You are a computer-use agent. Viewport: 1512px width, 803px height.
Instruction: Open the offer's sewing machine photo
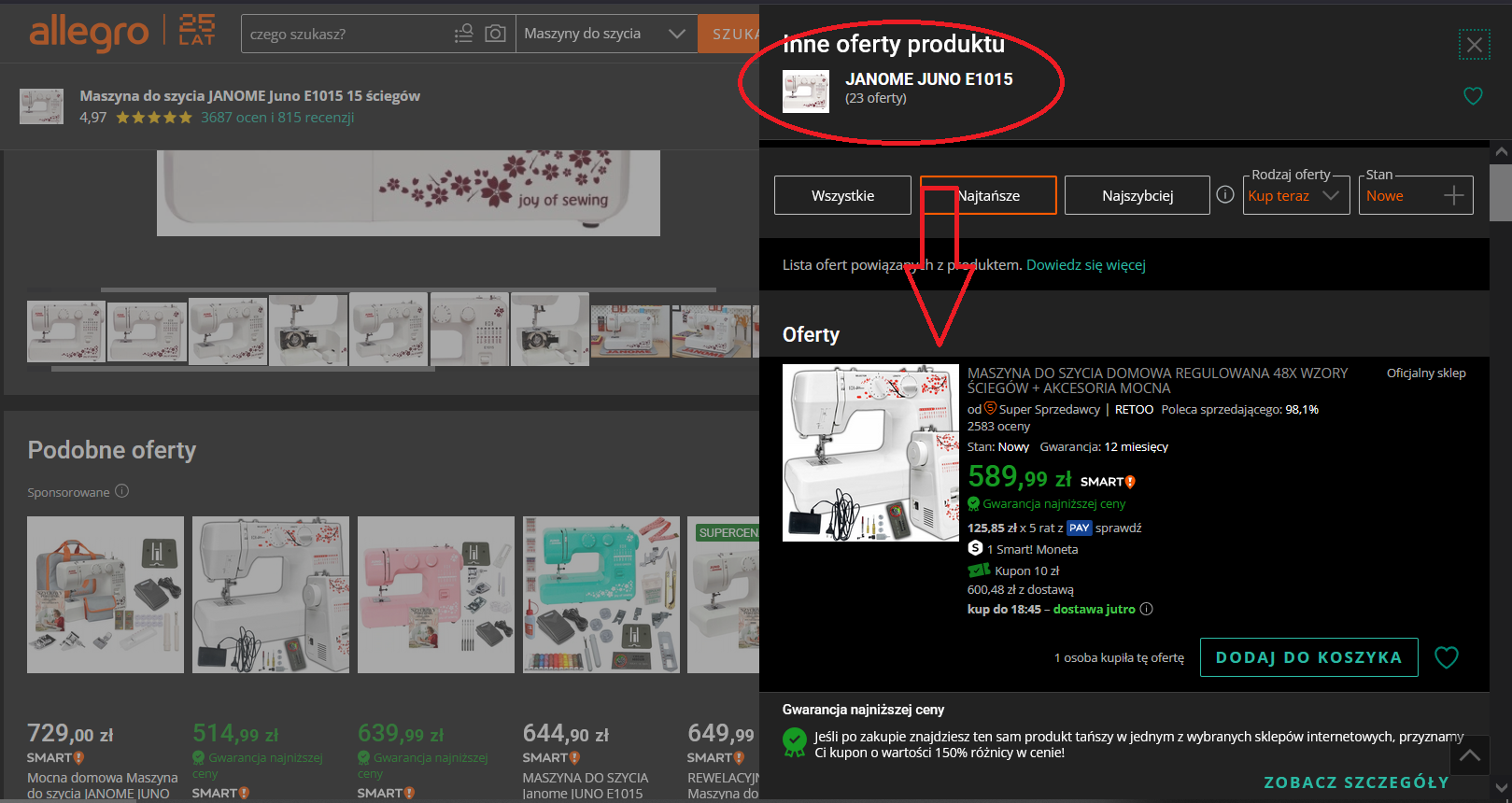coord(870,453)
